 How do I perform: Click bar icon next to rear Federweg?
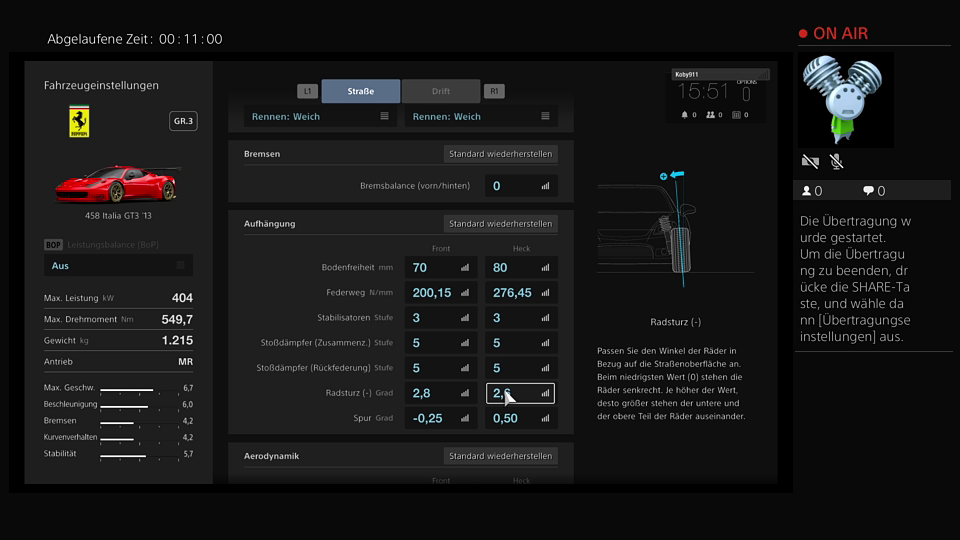(545, 293)
